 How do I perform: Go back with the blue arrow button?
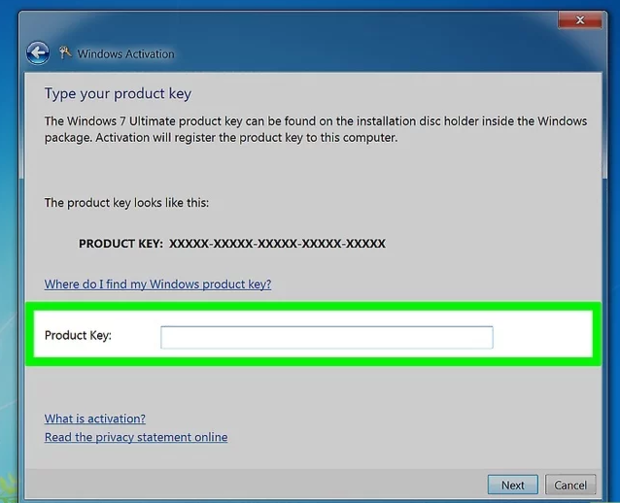(x=38, y=53)
